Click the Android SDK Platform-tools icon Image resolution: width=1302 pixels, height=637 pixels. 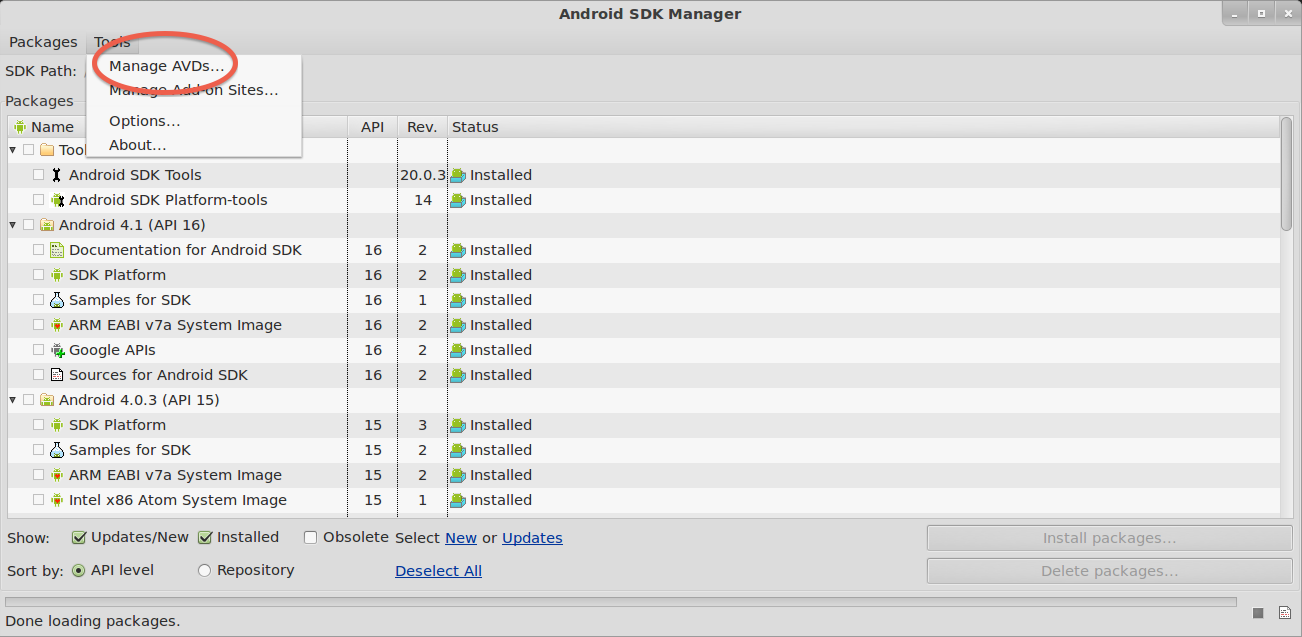57,200
